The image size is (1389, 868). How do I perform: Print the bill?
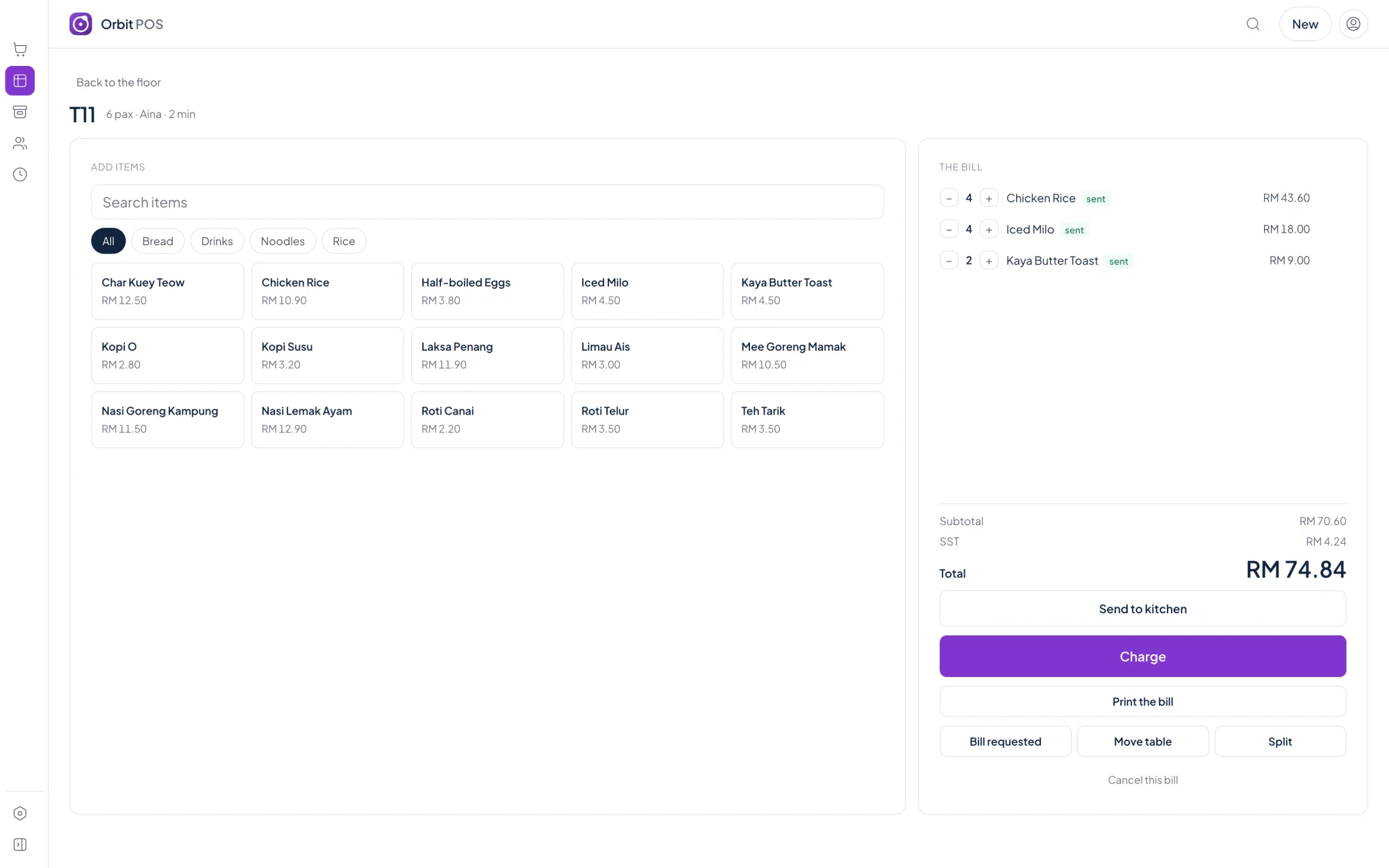[x=1142, y=701]
